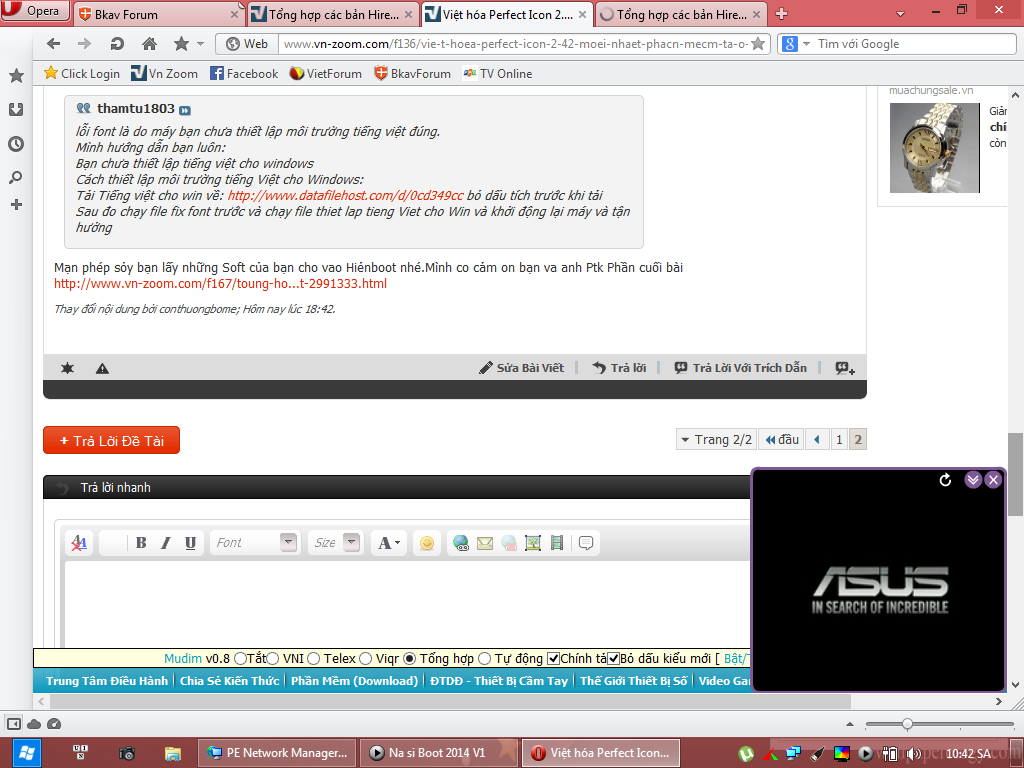Toggle bold formatting in quick reply editor
The image size is (1024, 768).
141,543
